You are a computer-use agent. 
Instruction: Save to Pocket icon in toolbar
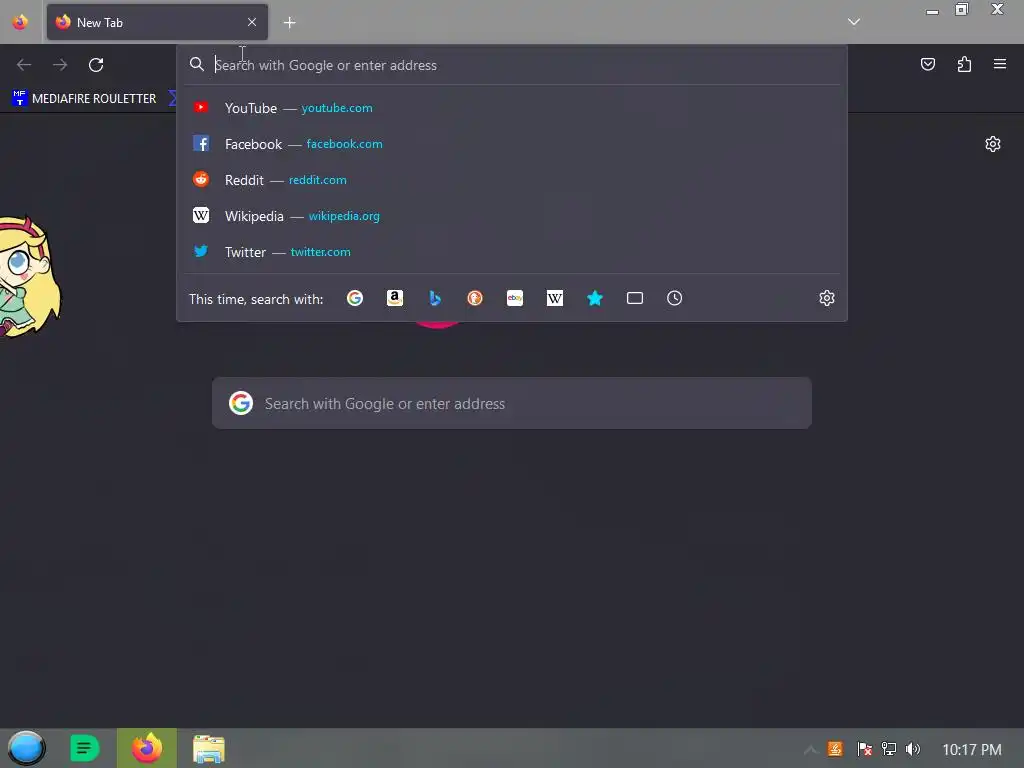928,64
